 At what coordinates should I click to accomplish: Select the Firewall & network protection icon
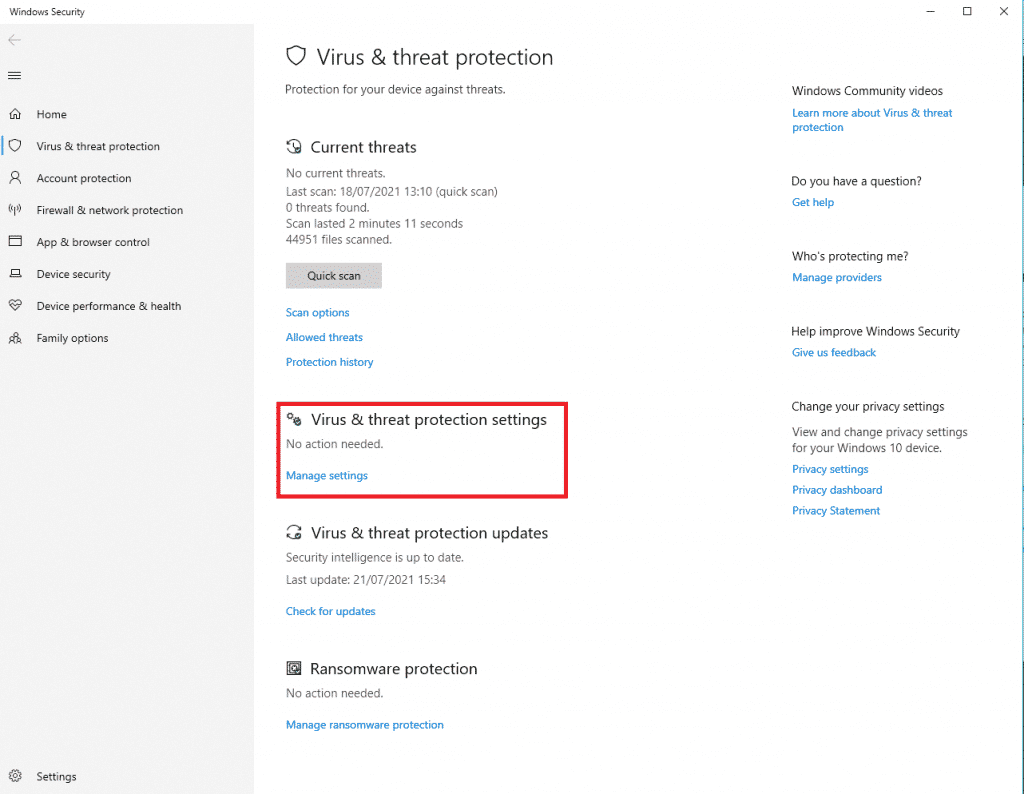pos(14,210)
